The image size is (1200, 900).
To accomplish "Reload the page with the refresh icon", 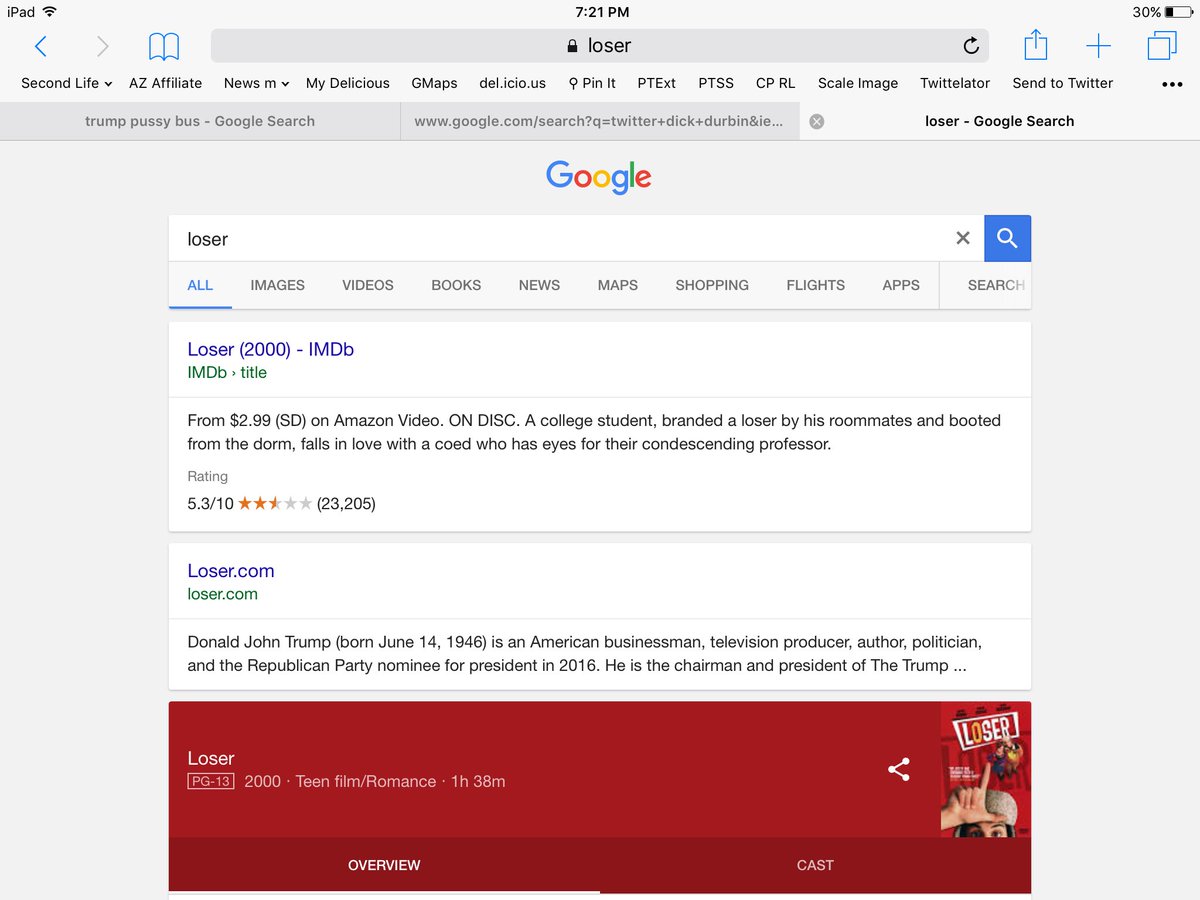I will point(970,46).
